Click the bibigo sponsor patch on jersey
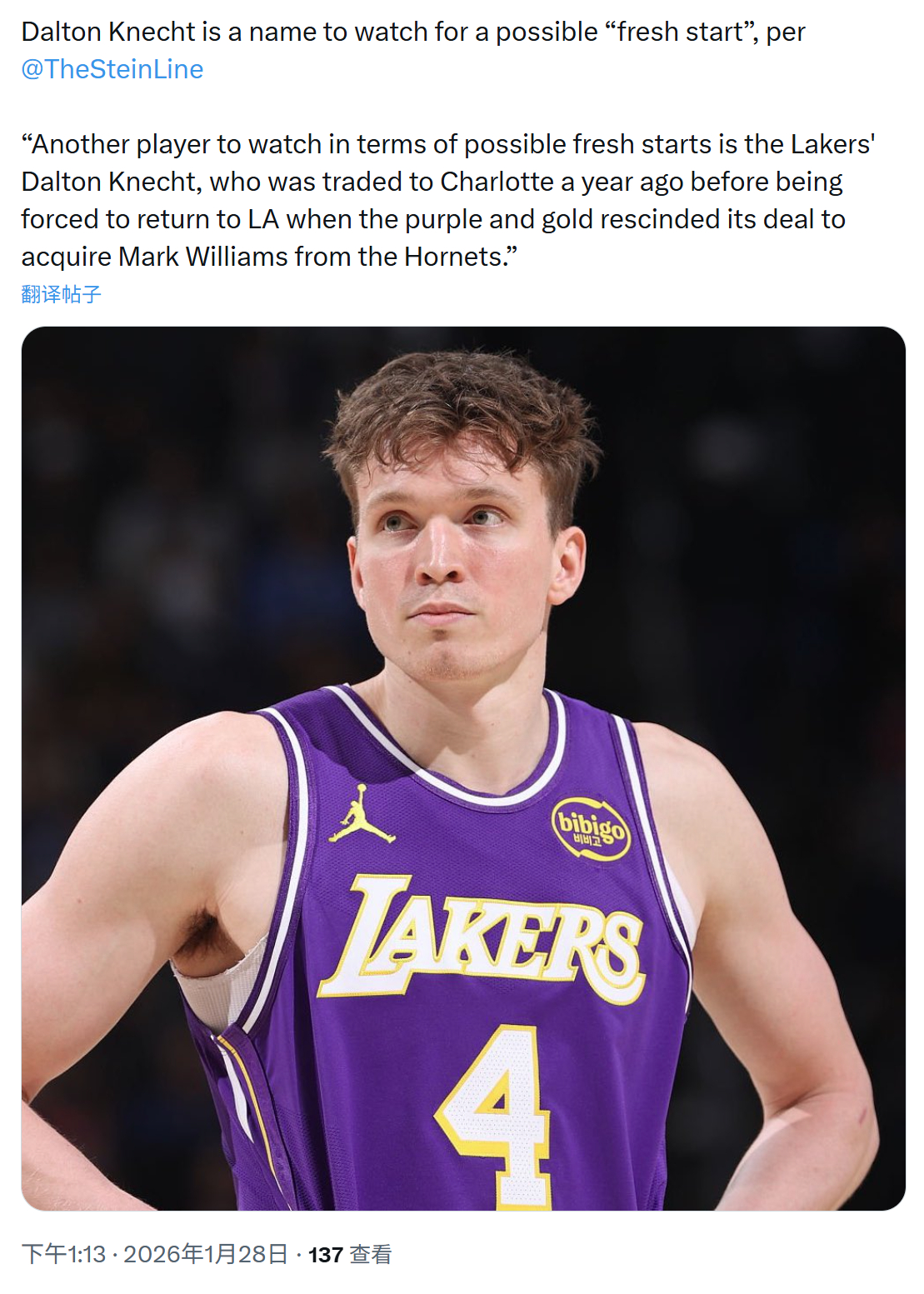The width and height of the screenshot is (924, 1294). [592, 828]
